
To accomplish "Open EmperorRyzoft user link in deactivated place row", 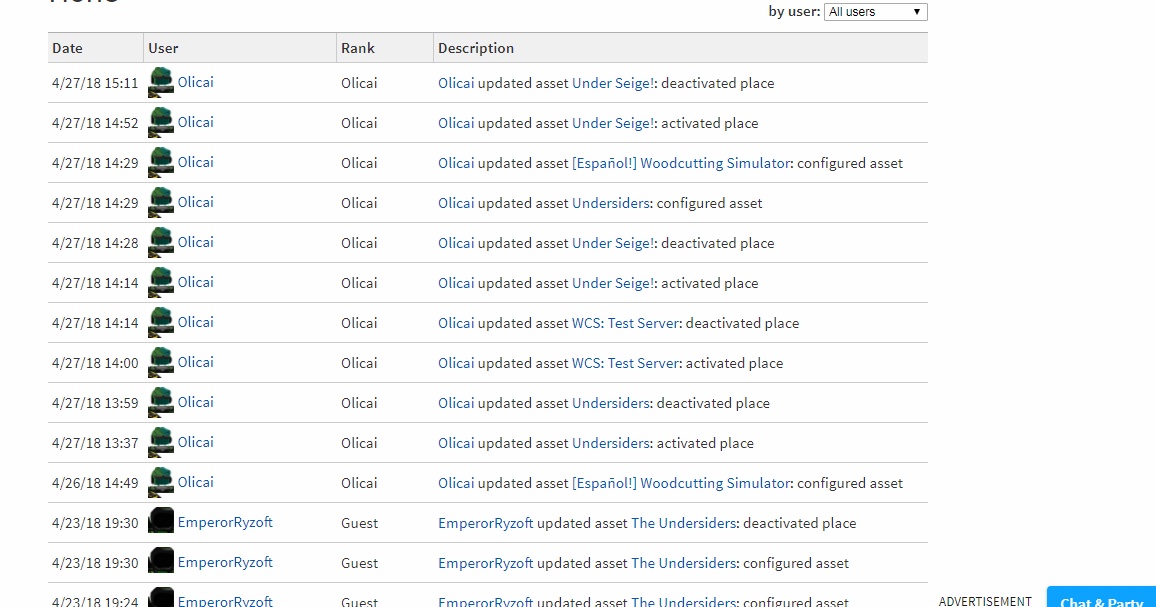I will pos(225,521).
